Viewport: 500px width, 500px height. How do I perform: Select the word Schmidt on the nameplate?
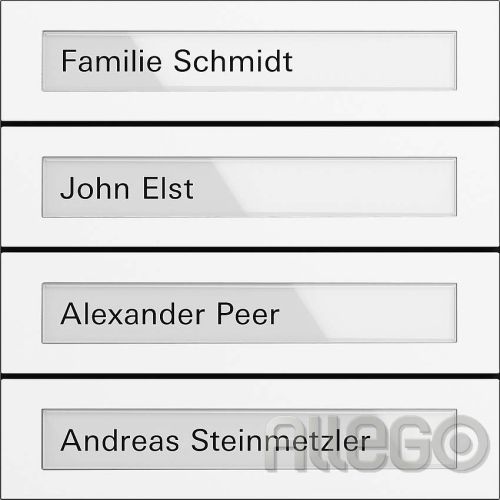[x=233, y=61]
